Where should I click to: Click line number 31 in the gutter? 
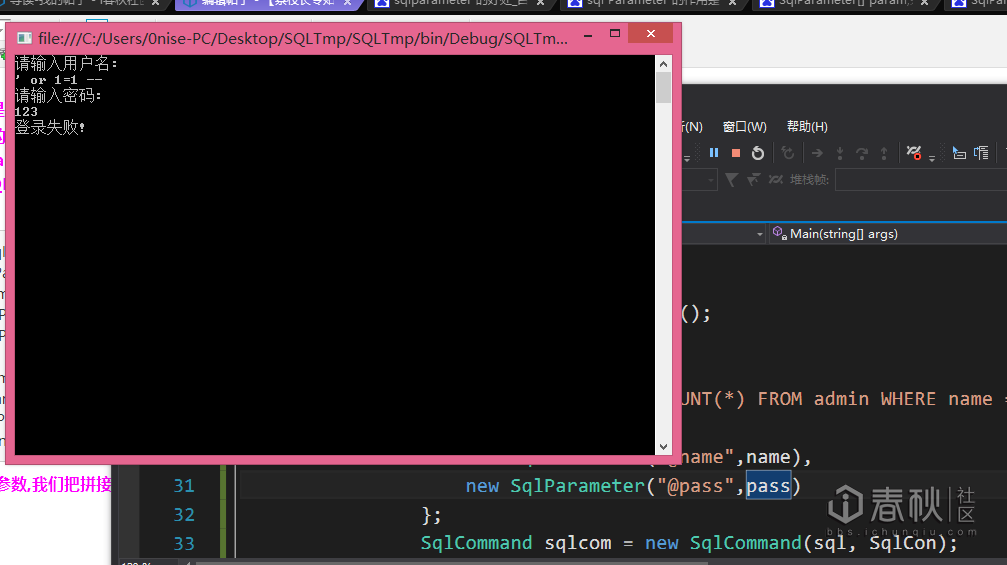tap(184, 486)
